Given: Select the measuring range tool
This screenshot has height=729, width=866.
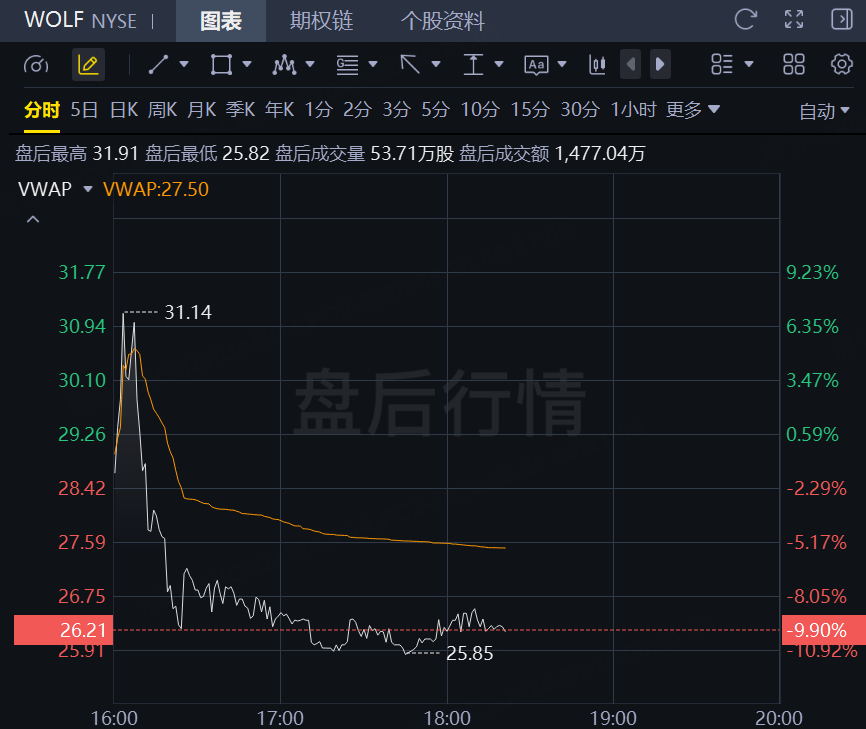Looking at the screenshot, I should tap(473, 65).
